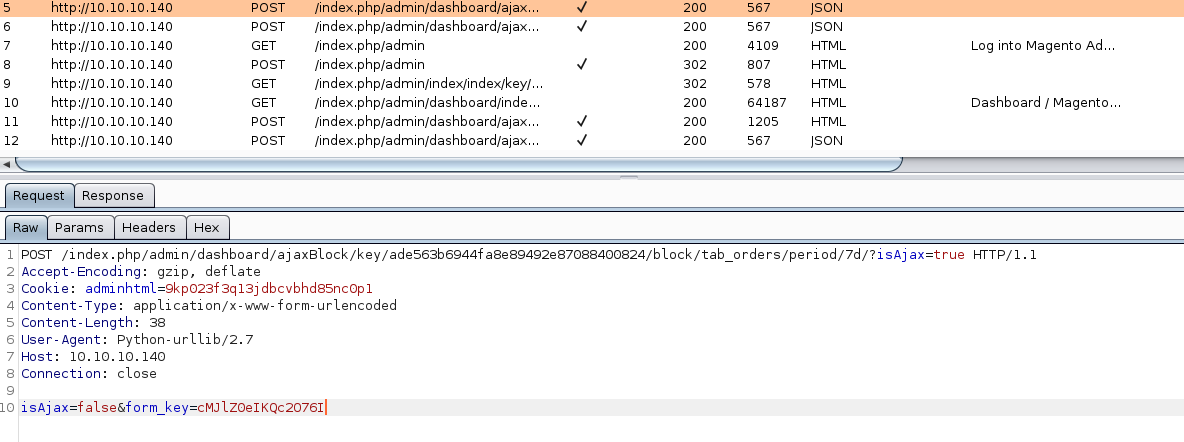Switch to the Hex view tab

click(206, 228)
